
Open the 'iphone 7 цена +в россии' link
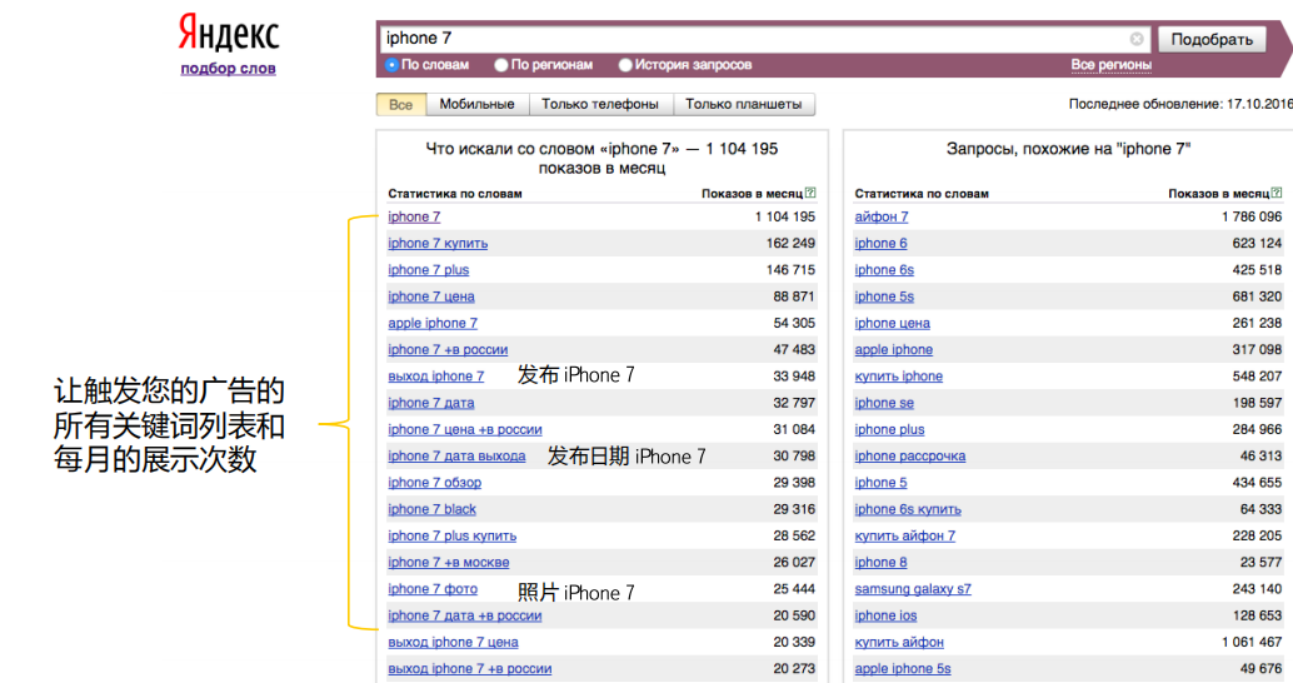pyautogui.click(x=465, y=430)
